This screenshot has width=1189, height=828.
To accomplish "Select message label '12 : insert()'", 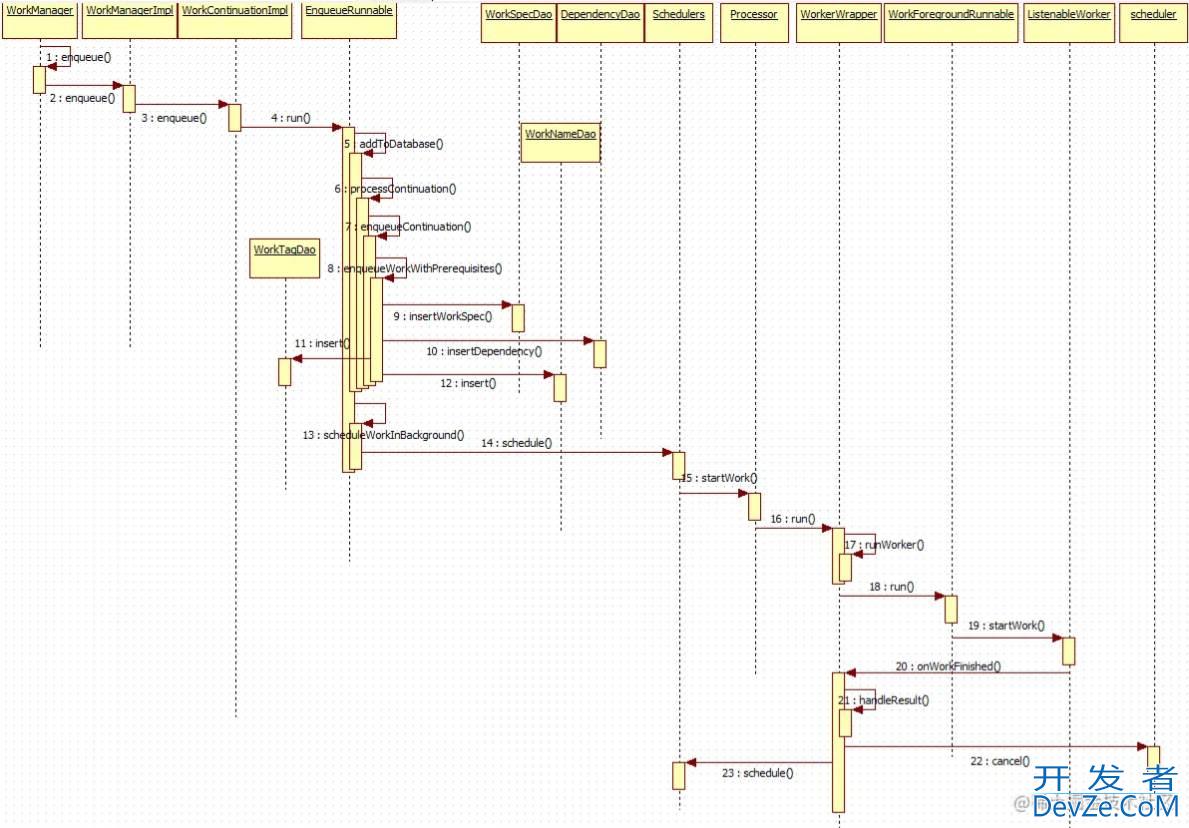I will [468, 383].
